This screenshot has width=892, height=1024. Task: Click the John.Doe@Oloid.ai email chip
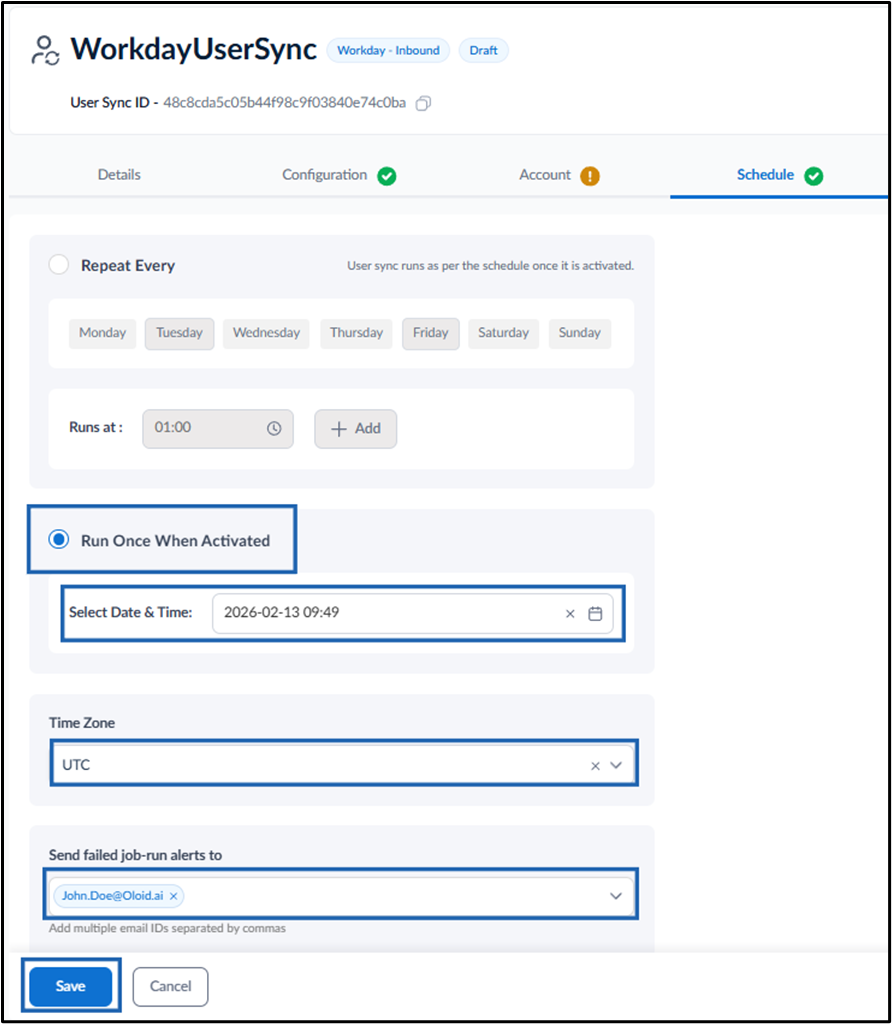point(119,895)
